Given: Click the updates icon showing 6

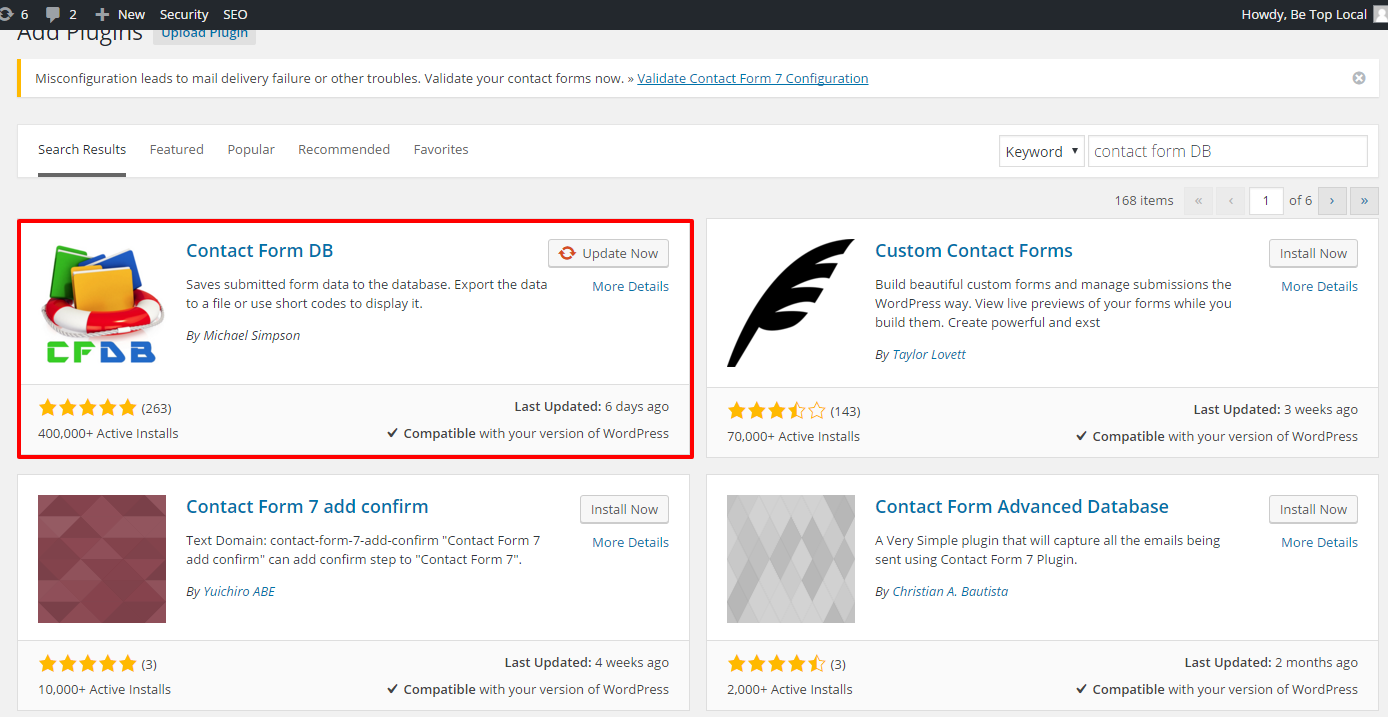Looking at the screenshot, I should 12,14.
